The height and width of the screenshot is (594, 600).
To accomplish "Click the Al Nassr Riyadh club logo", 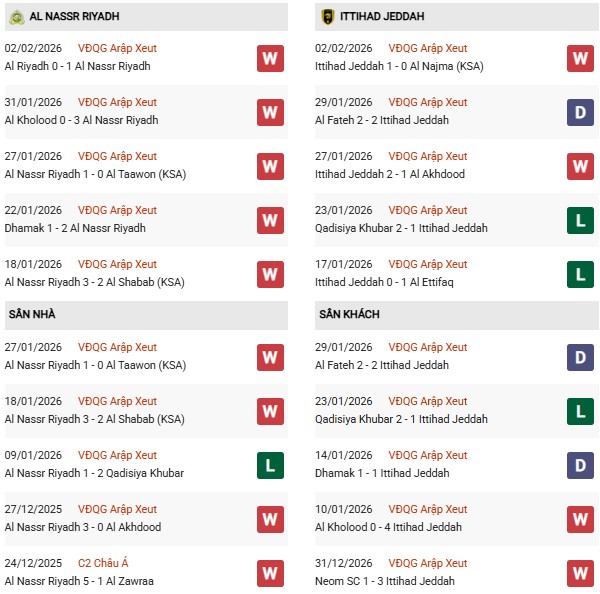I will coord(14,16).
